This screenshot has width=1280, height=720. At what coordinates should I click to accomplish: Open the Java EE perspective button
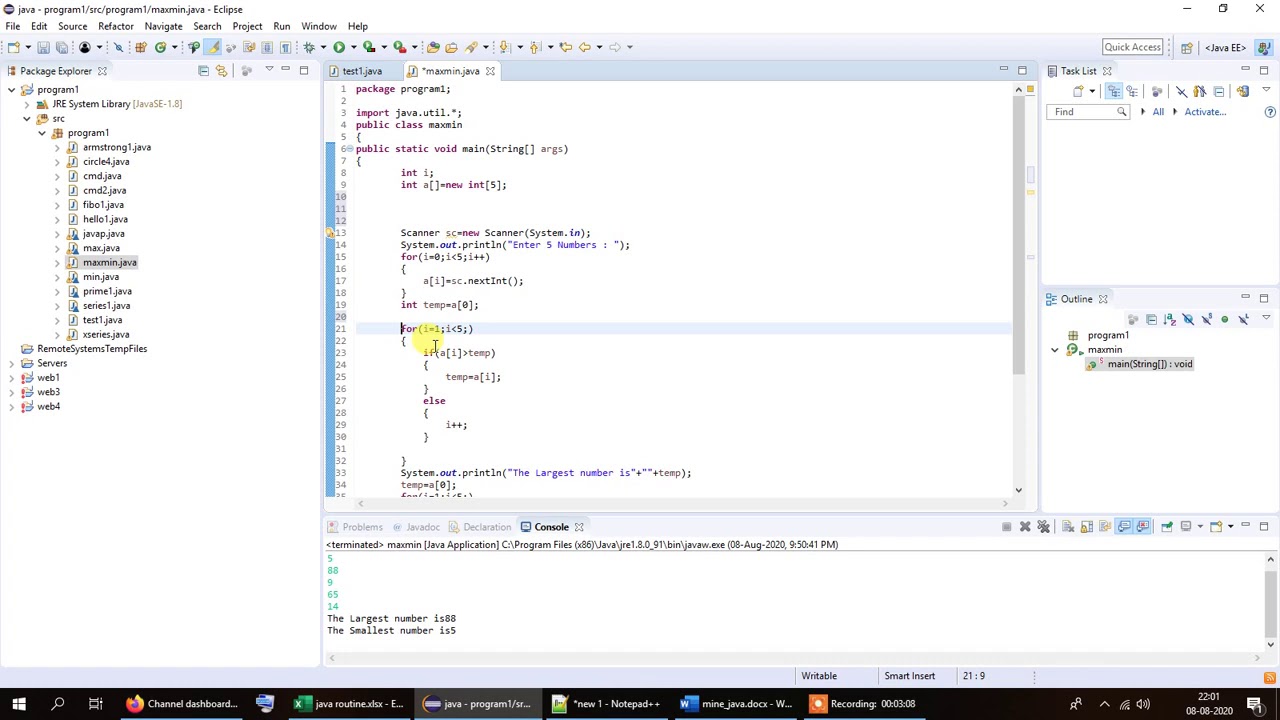[x=1225, y=47]
